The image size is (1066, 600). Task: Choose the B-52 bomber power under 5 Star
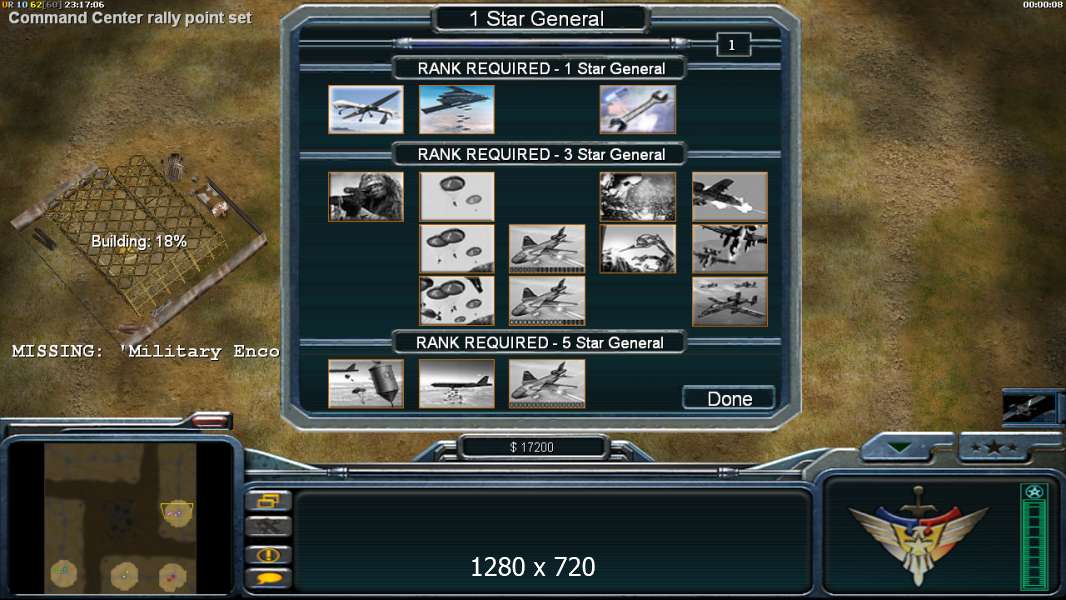coord(457,384)
